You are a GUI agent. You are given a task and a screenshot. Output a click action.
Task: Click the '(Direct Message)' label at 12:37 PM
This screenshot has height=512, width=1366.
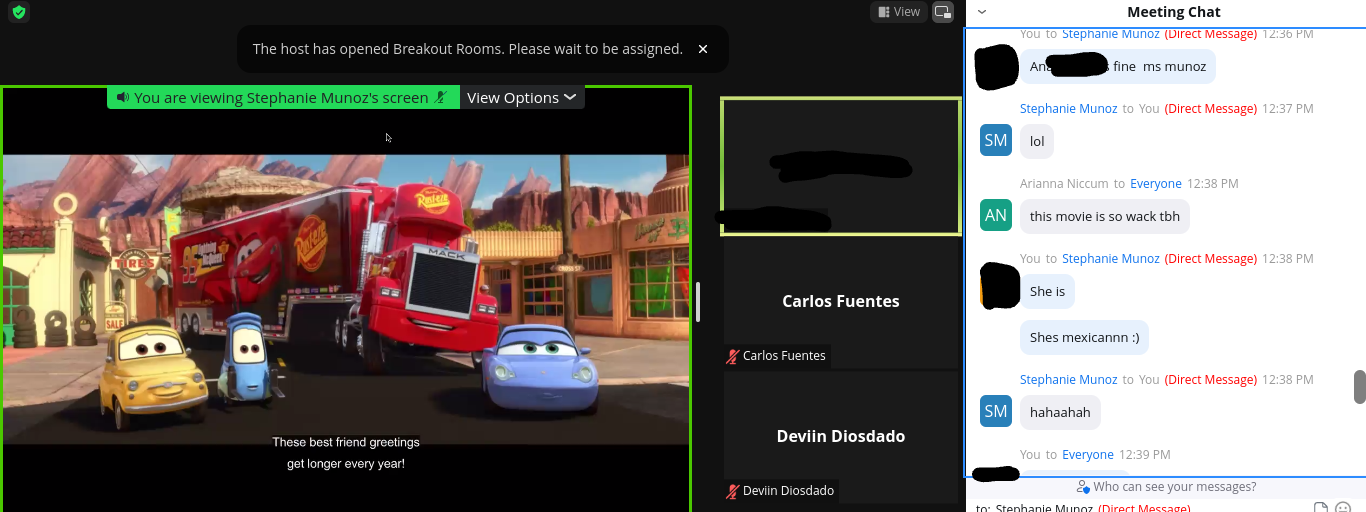coord(1210,108)
